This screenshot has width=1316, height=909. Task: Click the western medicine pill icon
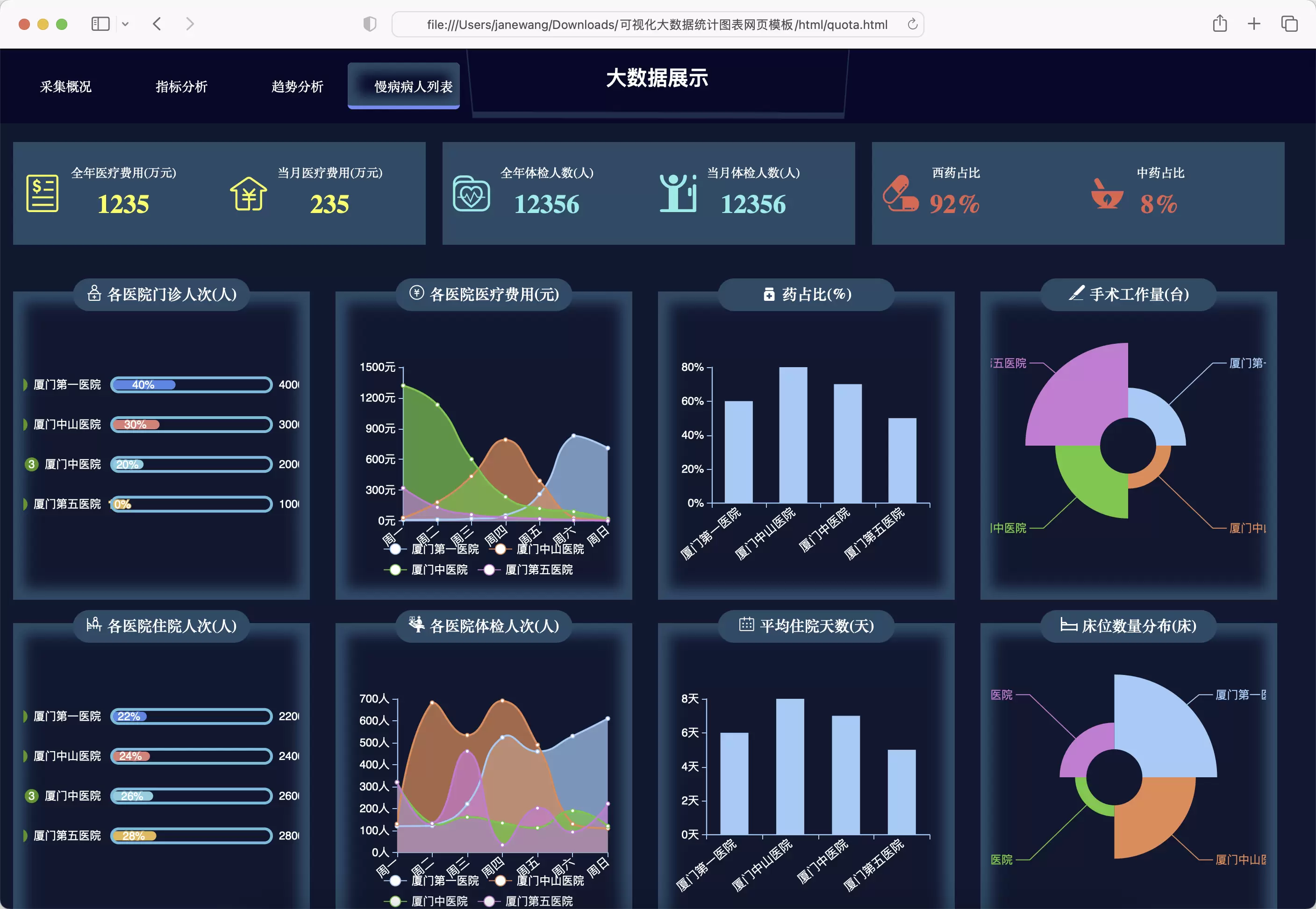pos(901,193)
